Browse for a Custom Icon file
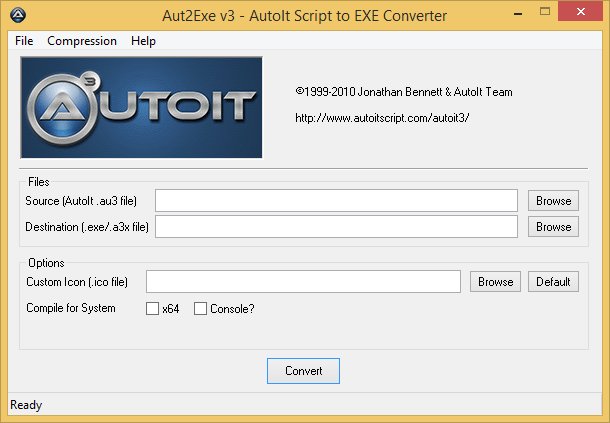610x423 pixels. 495,282
